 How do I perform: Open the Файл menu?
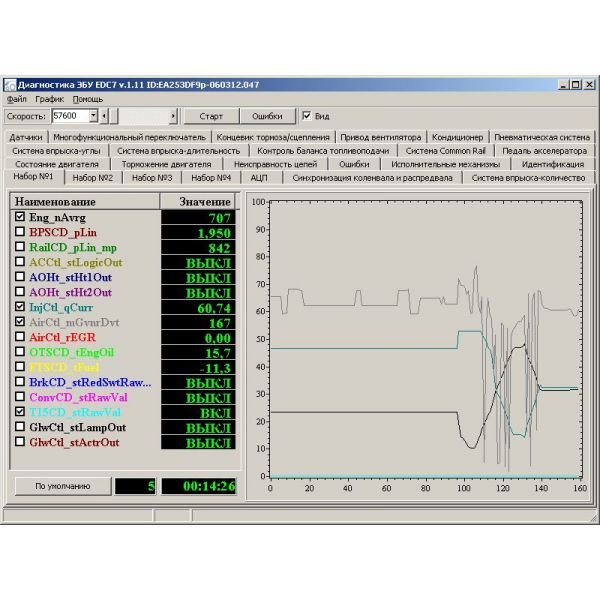[x=17, y=99]
